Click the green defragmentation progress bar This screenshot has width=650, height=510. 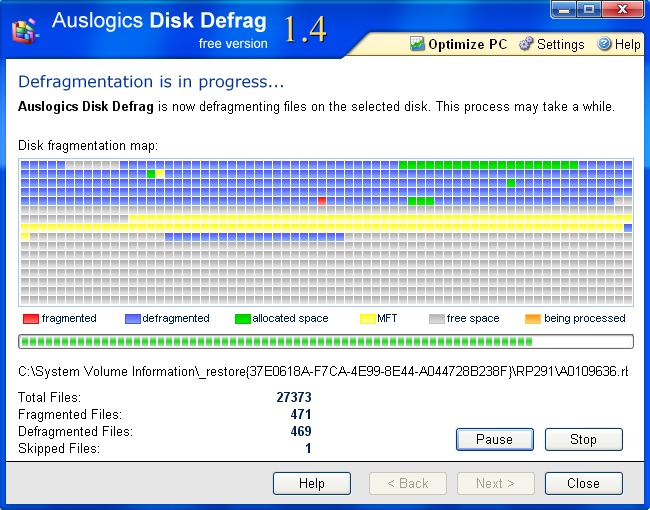point(326,342)
